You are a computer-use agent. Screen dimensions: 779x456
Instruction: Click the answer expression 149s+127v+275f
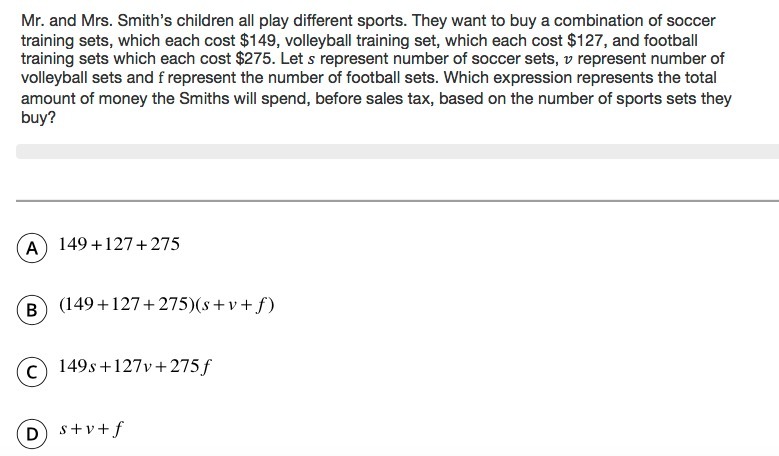pos(135,367)
